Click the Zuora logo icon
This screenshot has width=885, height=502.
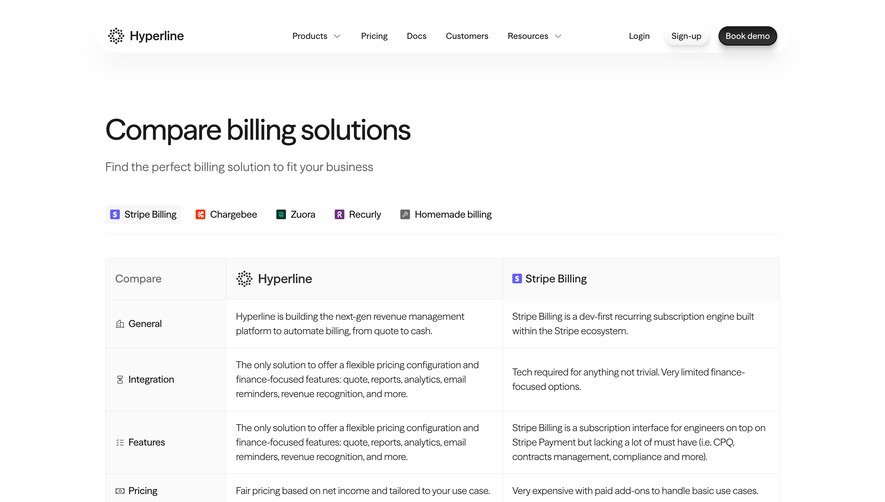[281, 214]
